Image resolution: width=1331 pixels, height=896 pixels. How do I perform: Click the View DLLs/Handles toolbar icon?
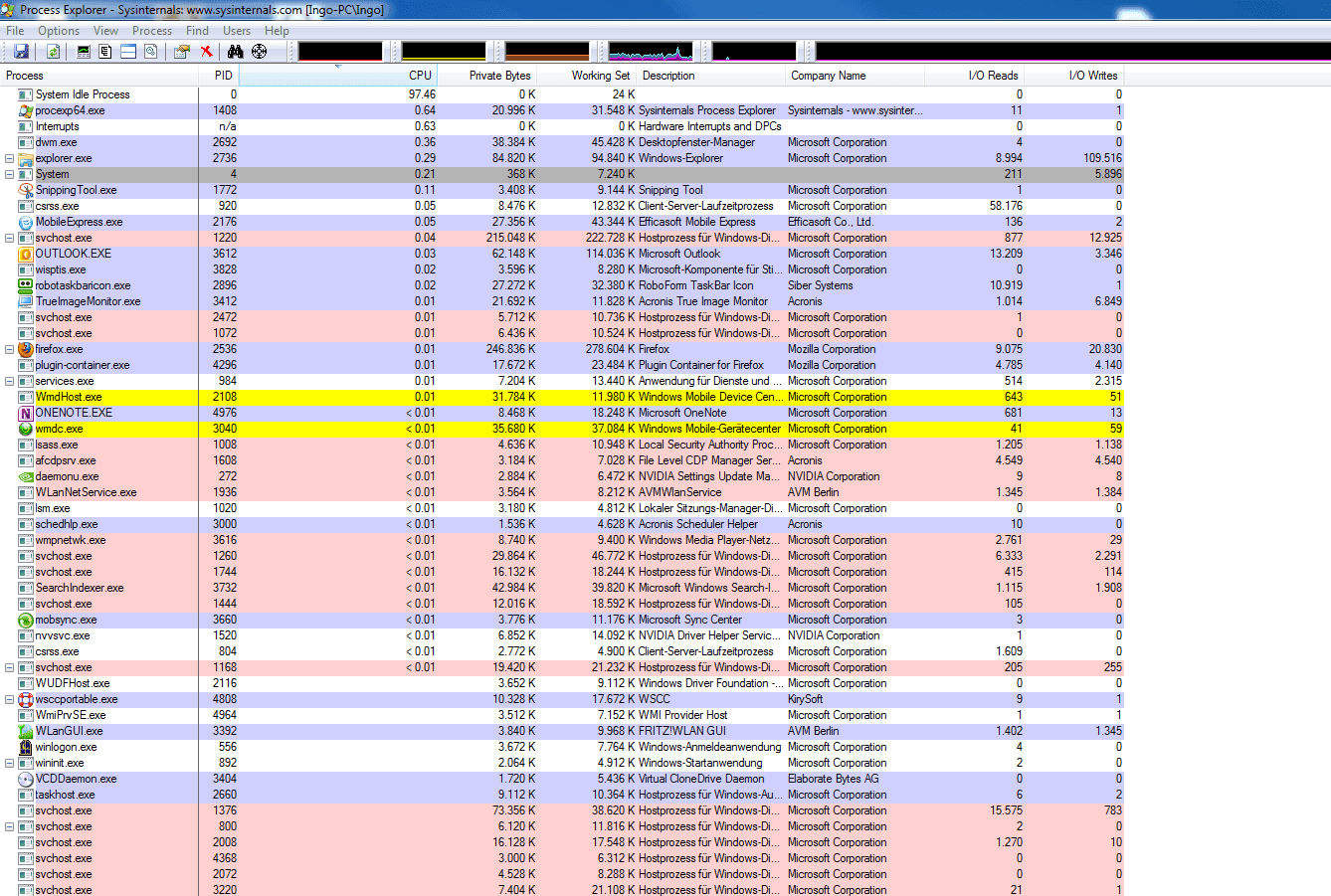point(151,52)
